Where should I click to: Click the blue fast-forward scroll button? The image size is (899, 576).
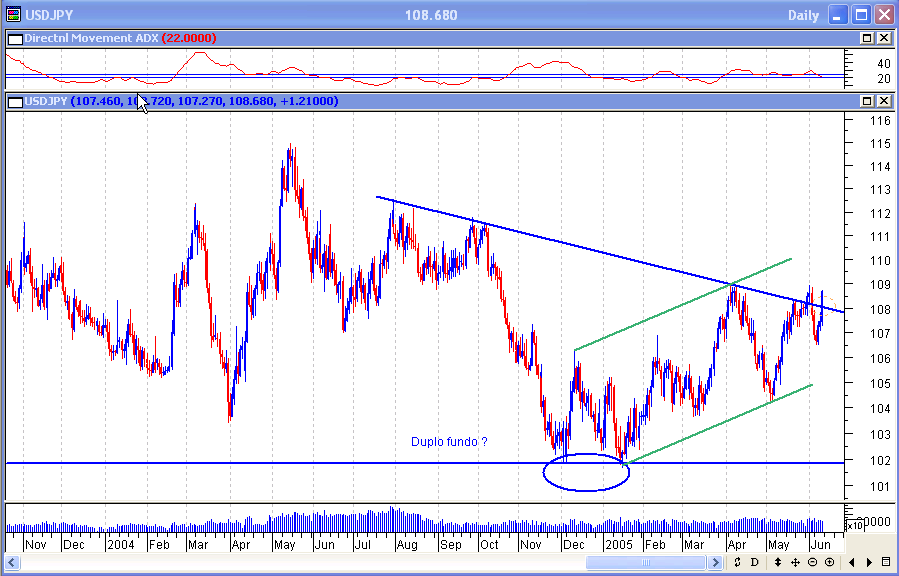click(715, 563)
